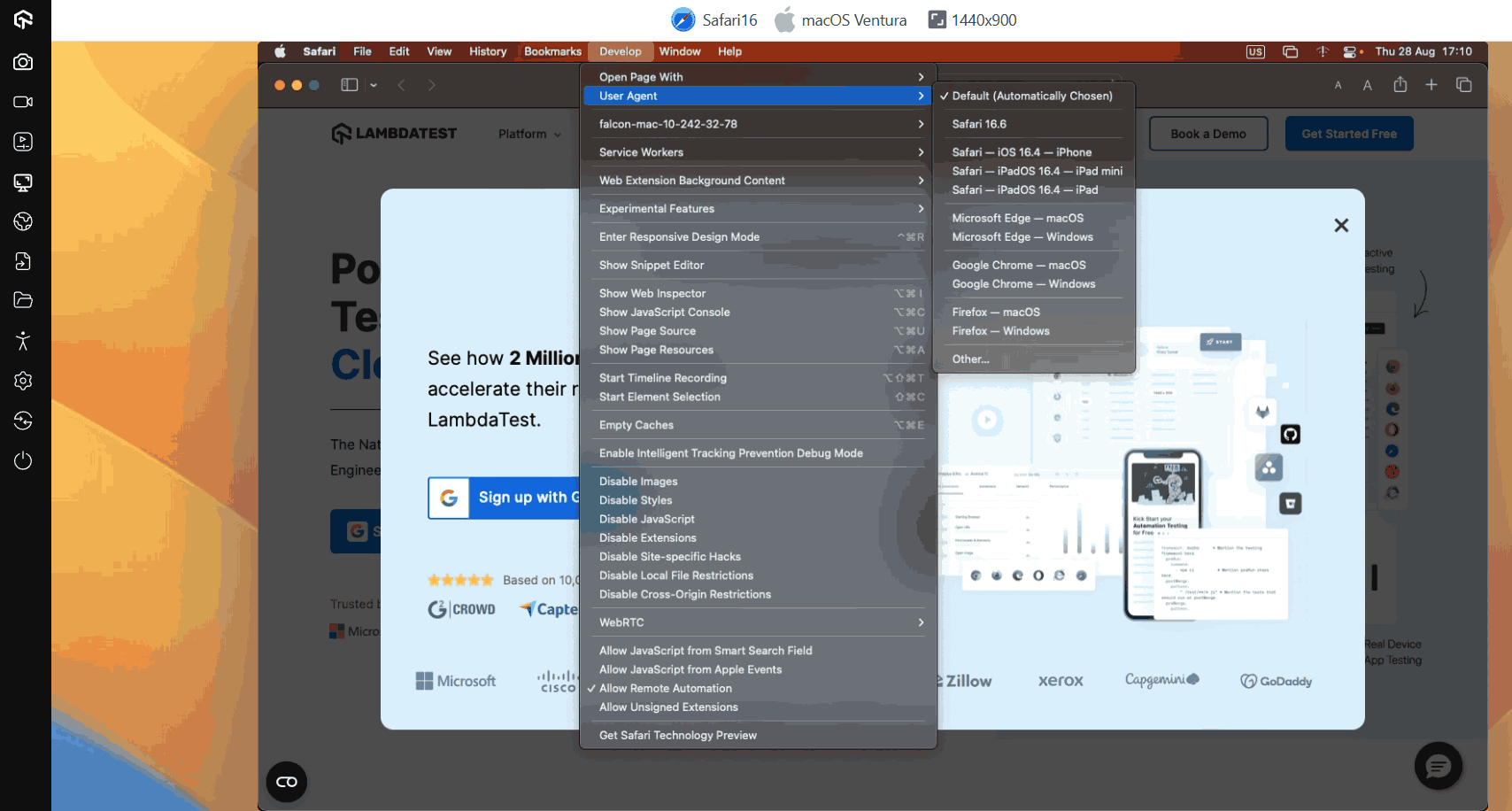
Task: Open the Bookmarks menu
Action: 552,51
